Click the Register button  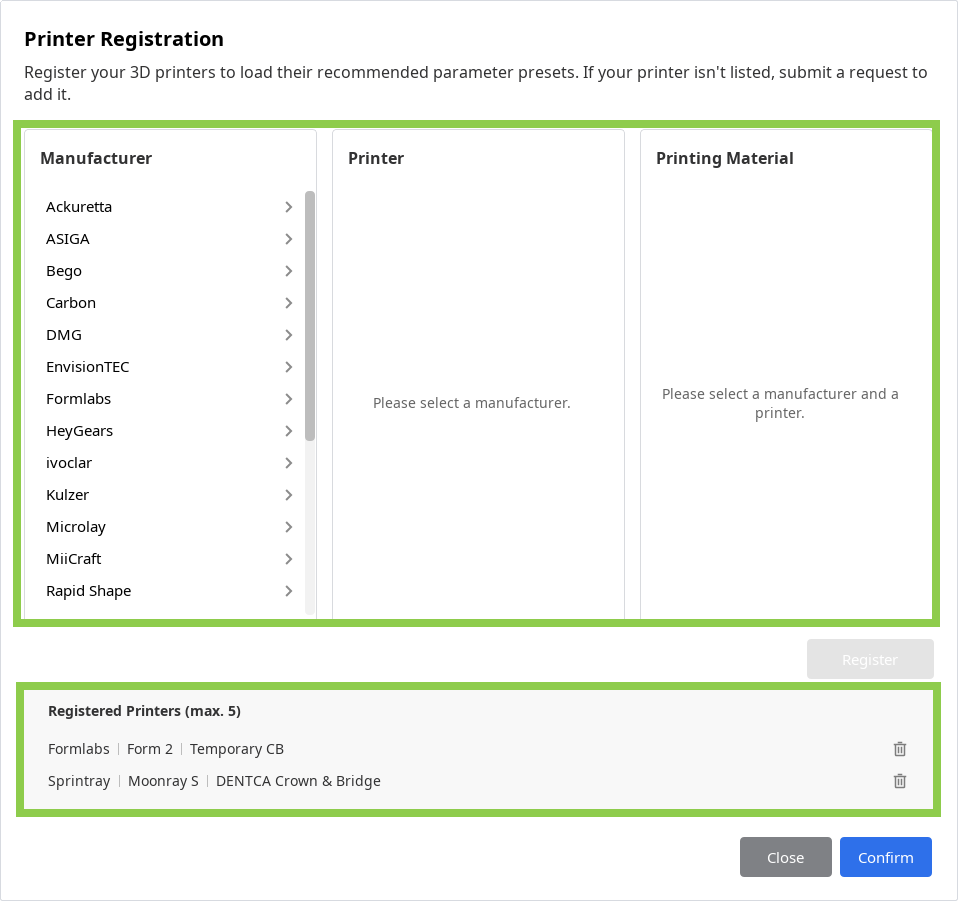(870, 659)
